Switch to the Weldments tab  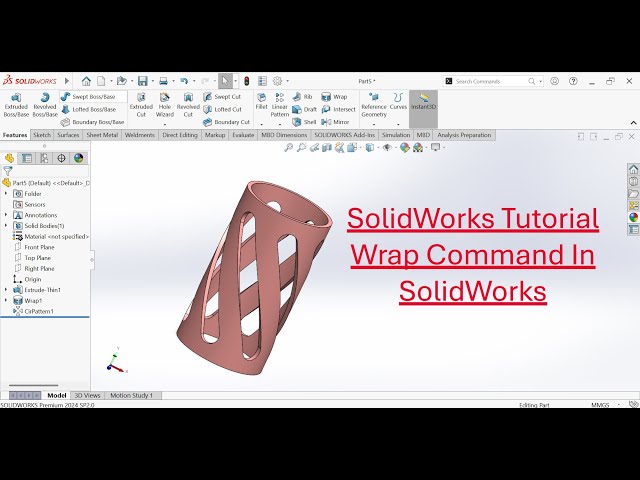[140, 135]
